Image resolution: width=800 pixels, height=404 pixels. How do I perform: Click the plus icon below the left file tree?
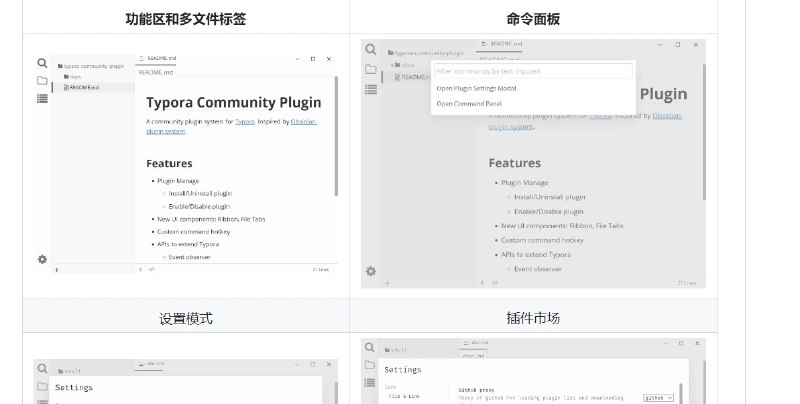(57, 270)
